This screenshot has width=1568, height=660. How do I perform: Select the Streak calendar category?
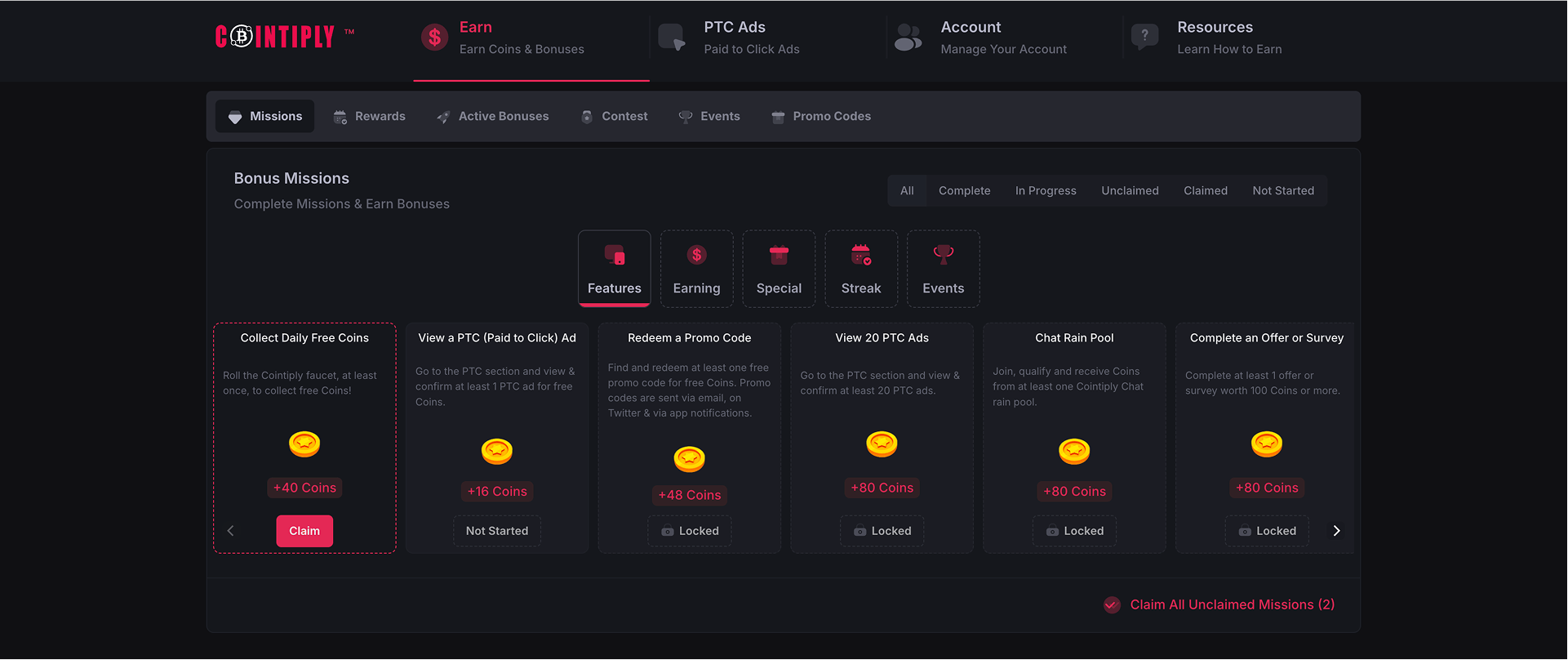click(x=861, y=269)
